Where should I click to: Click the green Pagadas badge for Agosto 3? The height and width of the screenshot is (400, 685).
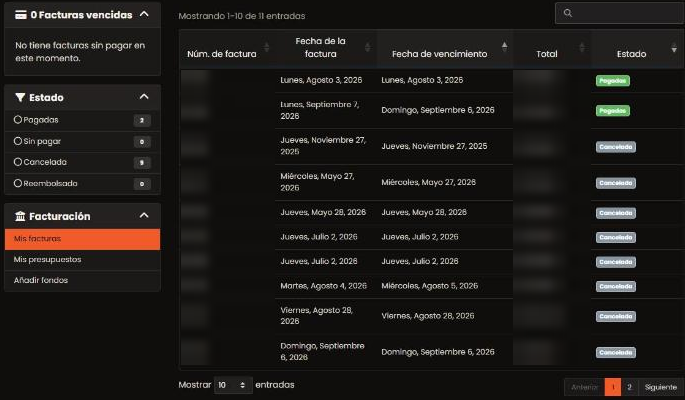click(612, 81)
